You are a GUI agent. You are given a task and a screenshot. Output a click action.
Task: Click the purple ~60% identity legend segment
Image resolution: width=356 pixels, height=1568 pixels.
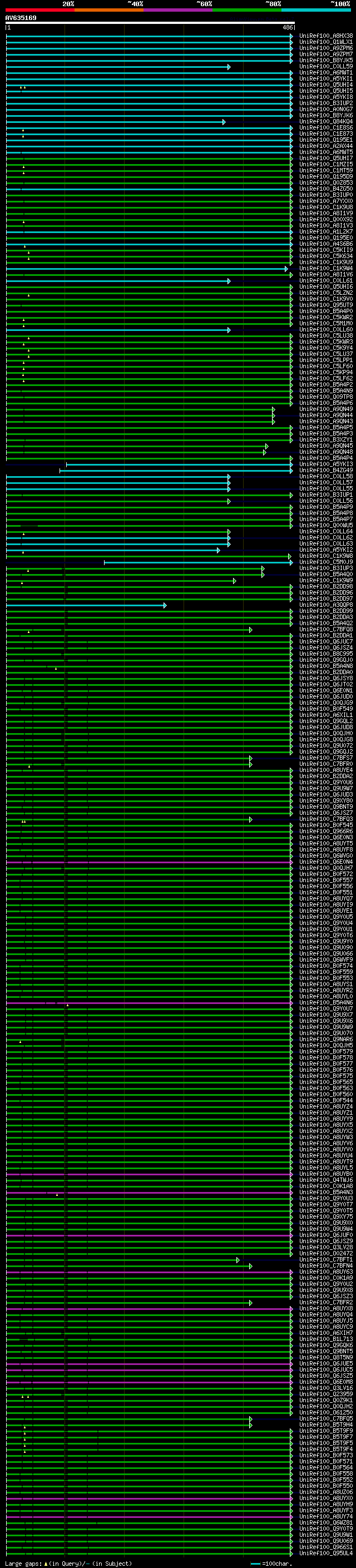(179, 10)
